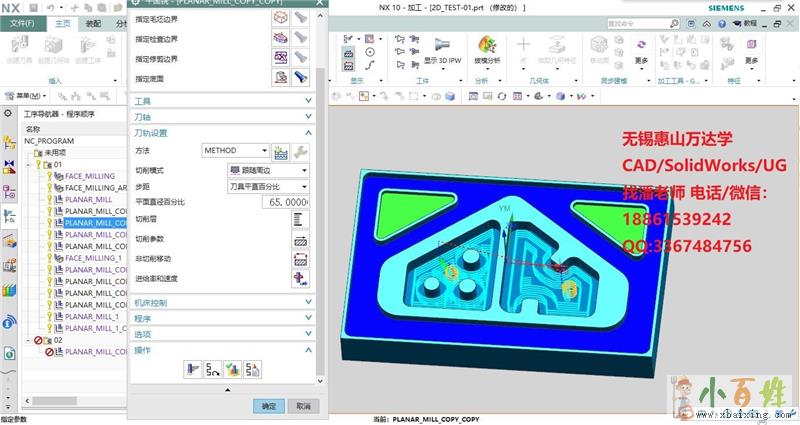
Task: Collapse the 01 program group tree node
Action: [29, 164]
